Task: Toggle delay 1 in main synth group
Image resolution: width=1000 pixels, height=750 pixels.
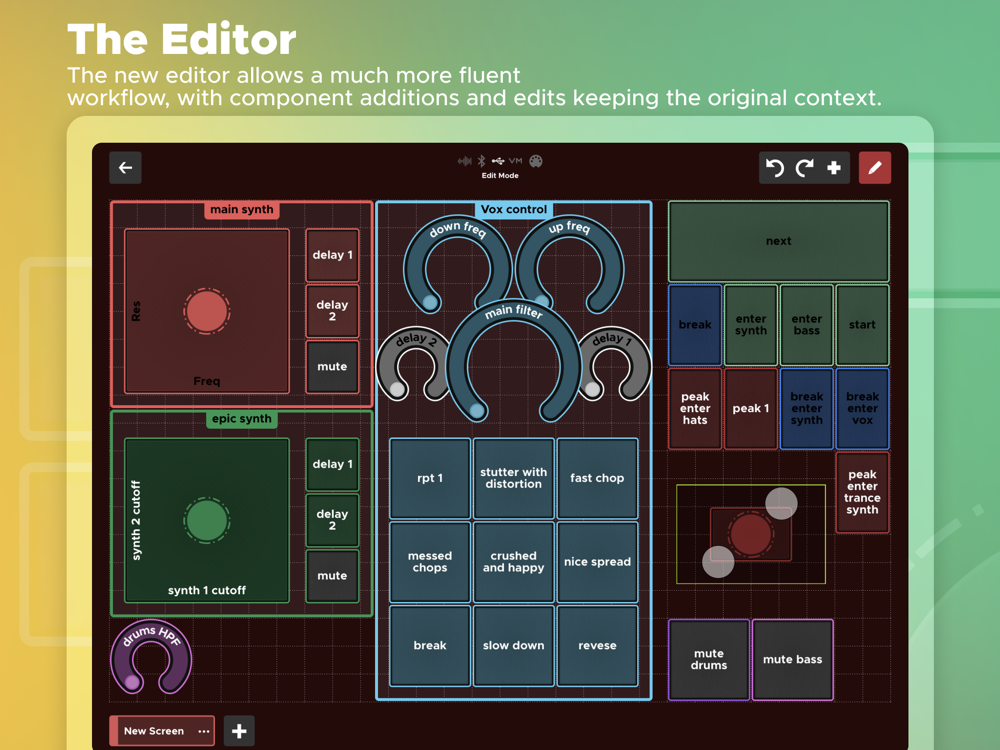Action: 332,255
